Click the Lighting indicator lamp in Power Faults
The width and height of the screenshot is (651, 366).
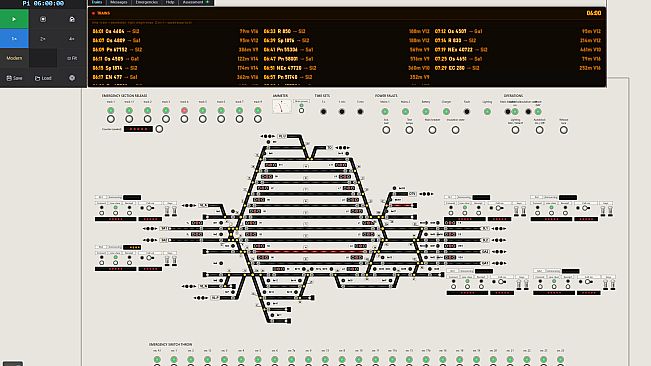coord(487,112)
